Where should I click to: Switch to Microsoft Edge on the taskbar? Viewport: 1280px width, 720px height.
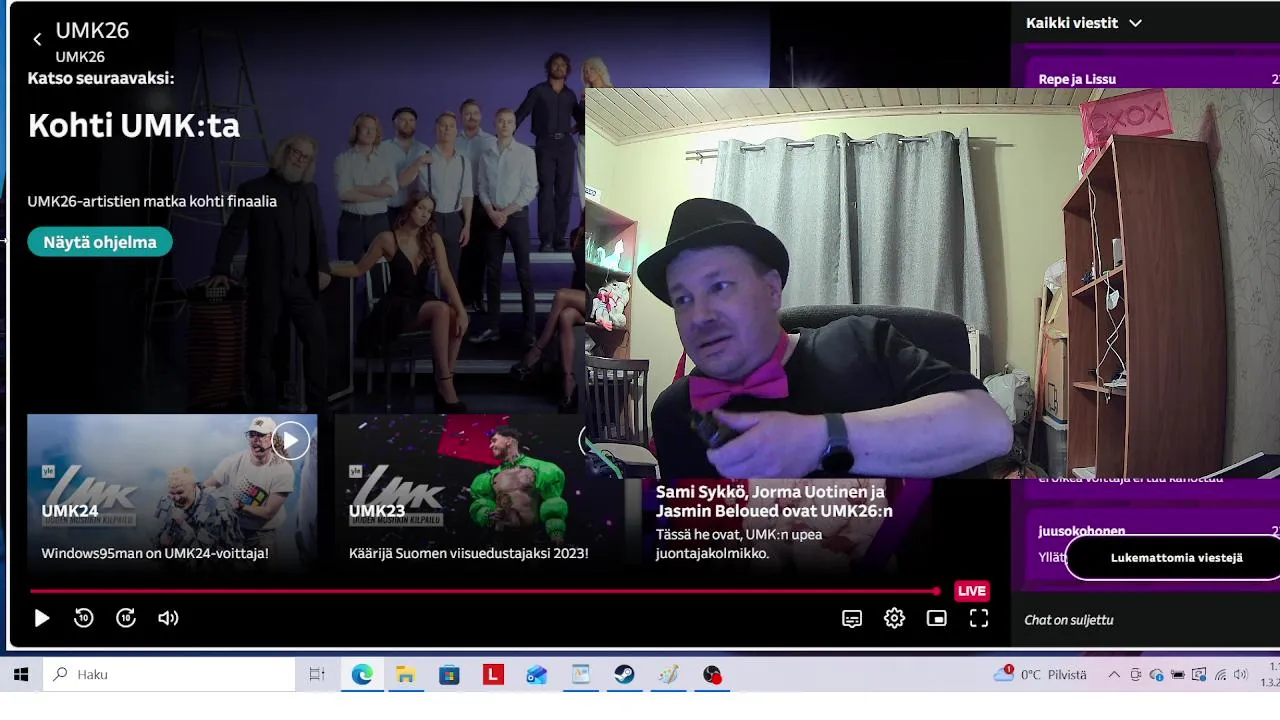(362, 675)
